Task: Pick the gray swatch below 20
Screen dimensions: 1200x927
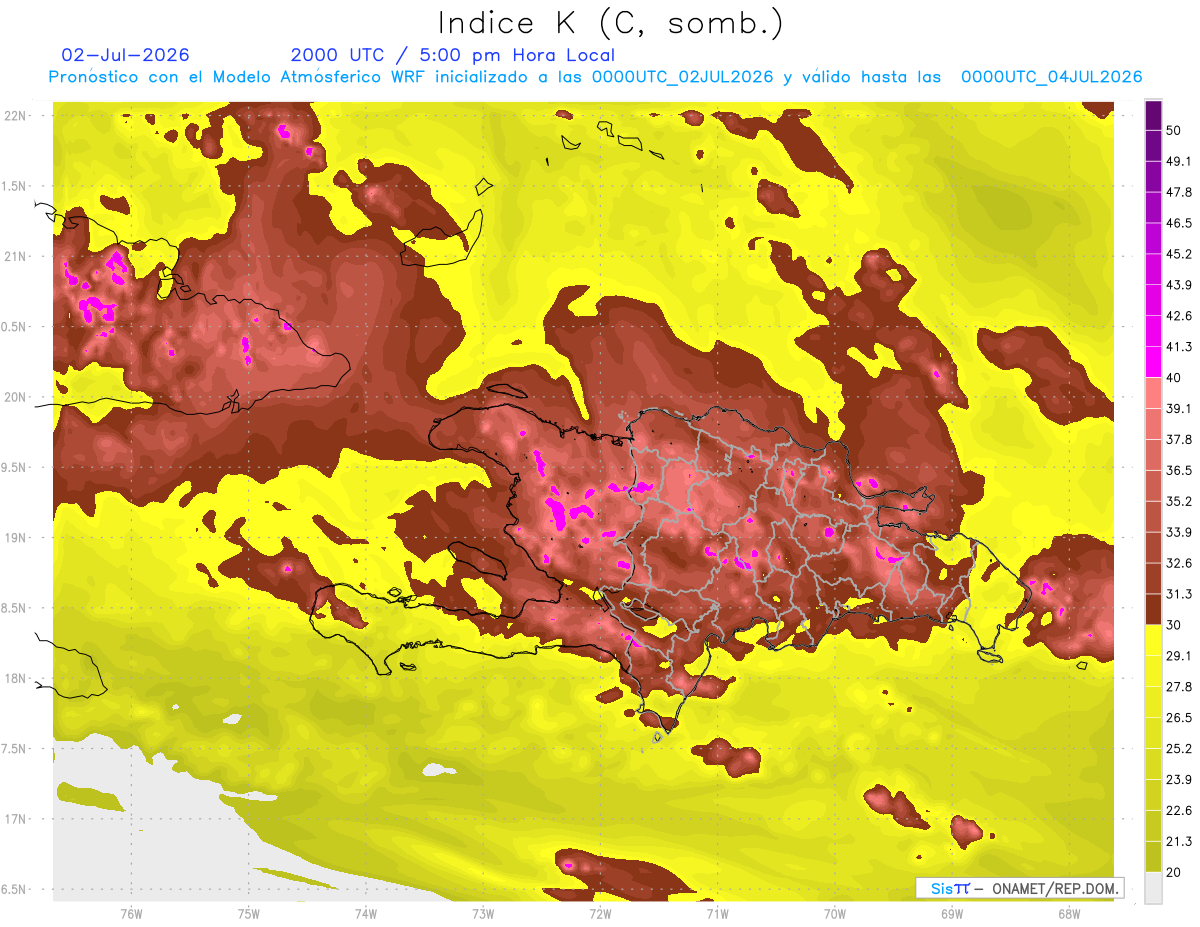Action: pyautogui.click(x=1153, y=888)
